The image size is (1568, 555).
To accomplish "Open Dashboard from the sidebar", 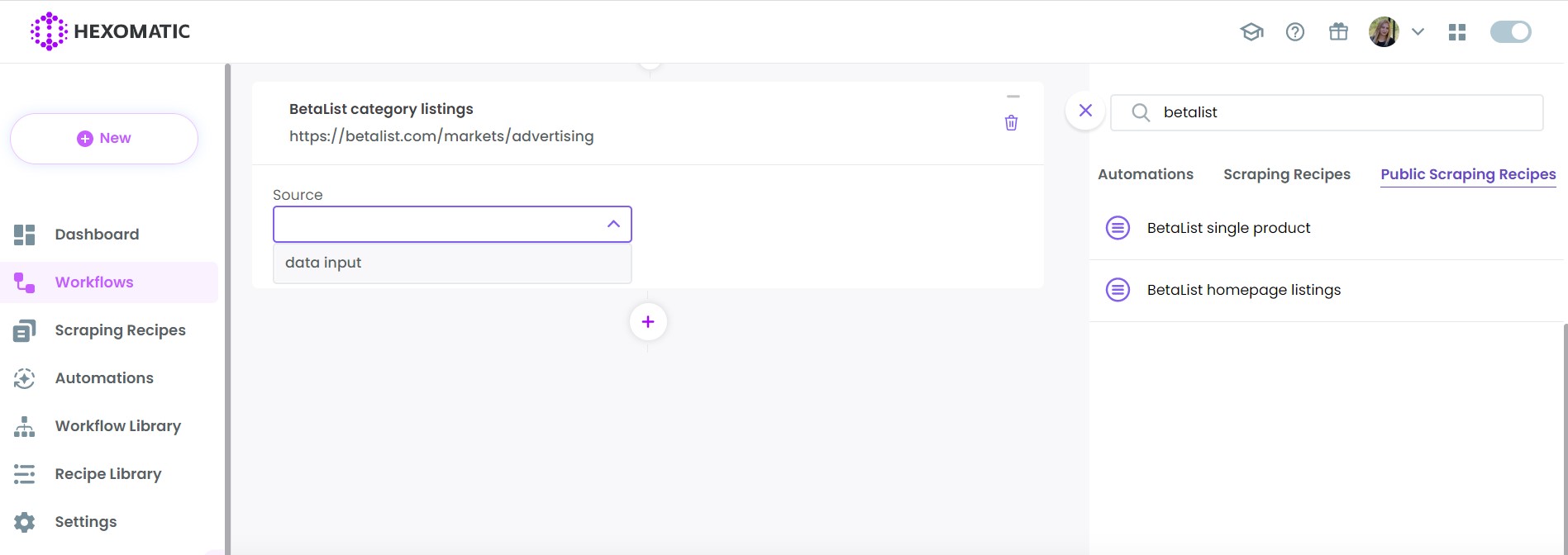I will [x=96, y=234].
